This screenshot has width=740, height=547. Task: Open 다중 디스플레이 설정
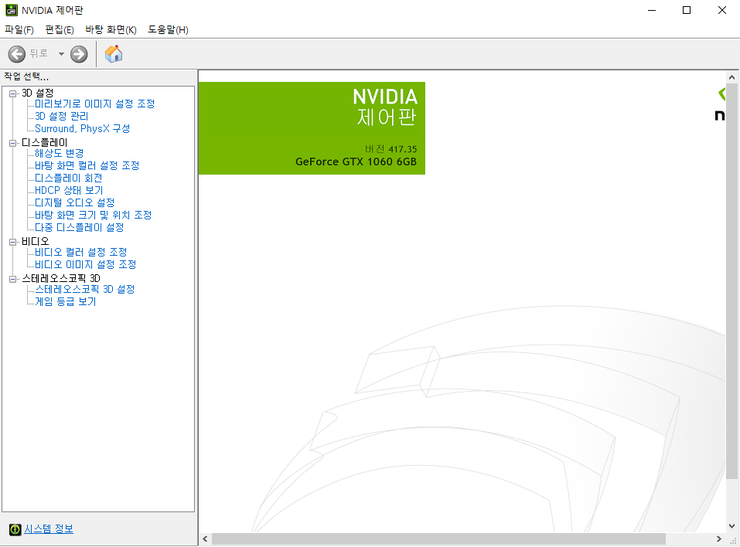coord(79,227)
